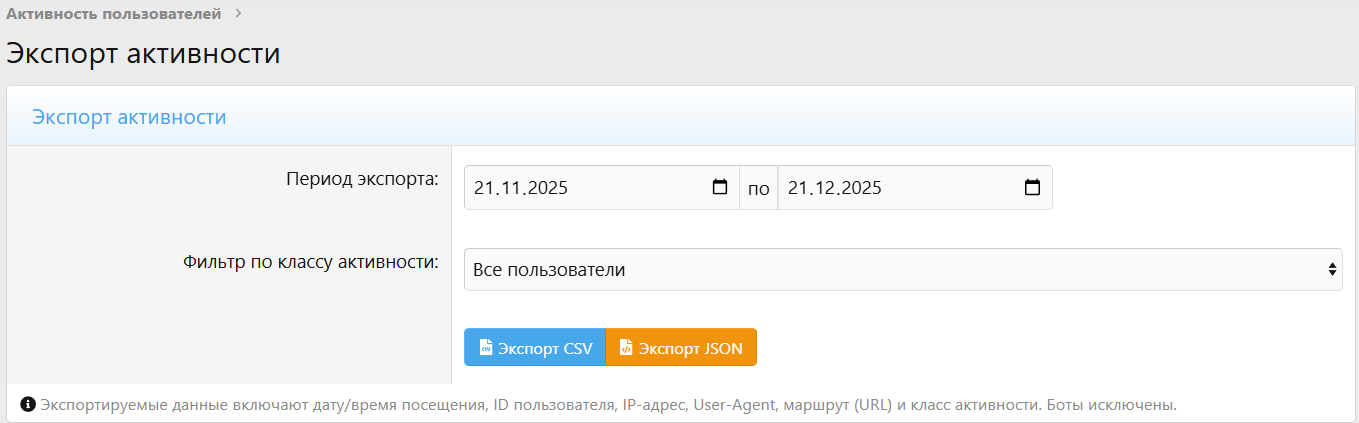Click the CSV file icon on export button

click(485, 348)
